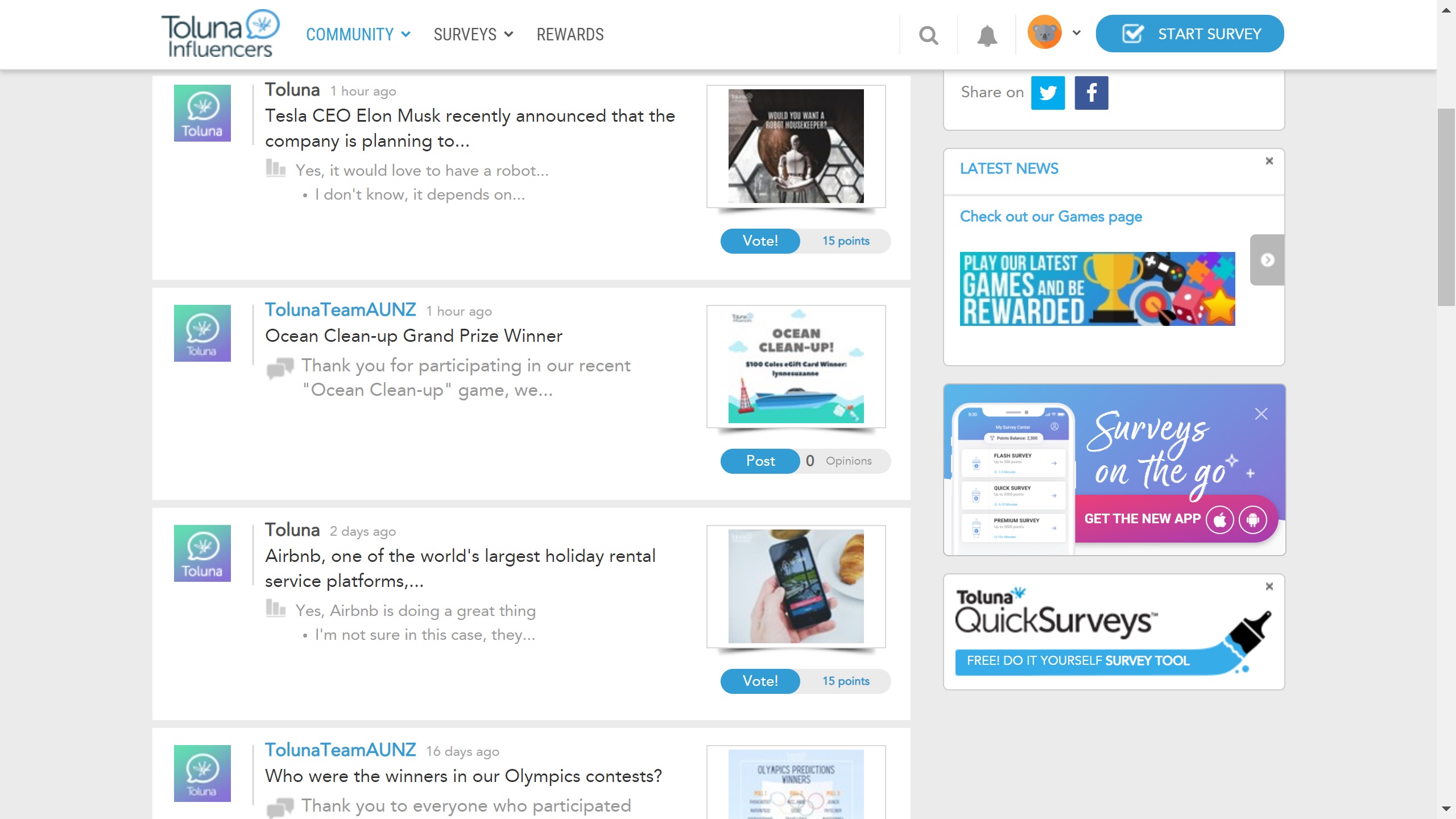Click the koala profile avatar
1456x819 pixels.
1044,32
